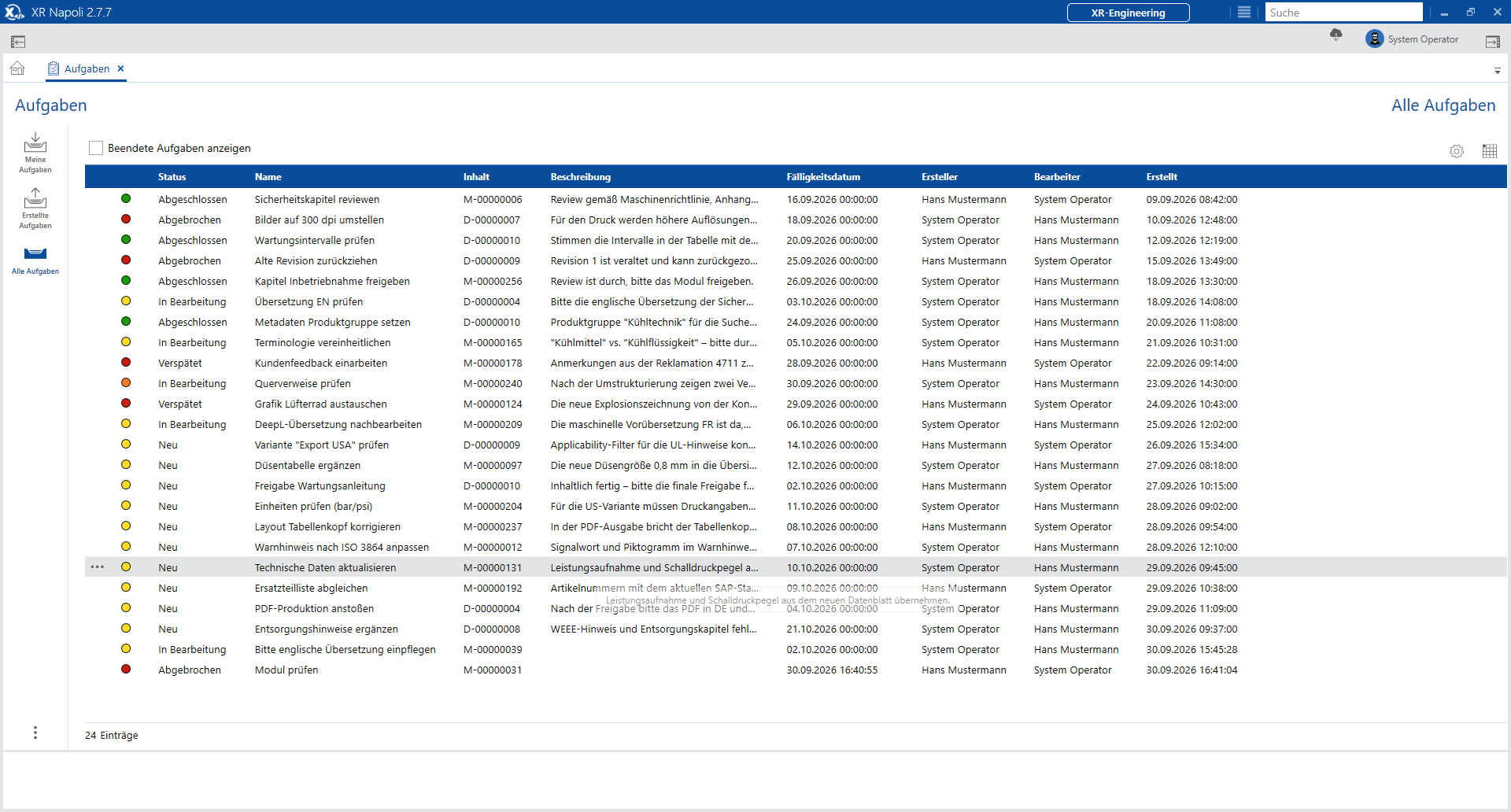Toggle the left navigation panel icon
The height and width of the screenshot is (812, 1511).
18,42
